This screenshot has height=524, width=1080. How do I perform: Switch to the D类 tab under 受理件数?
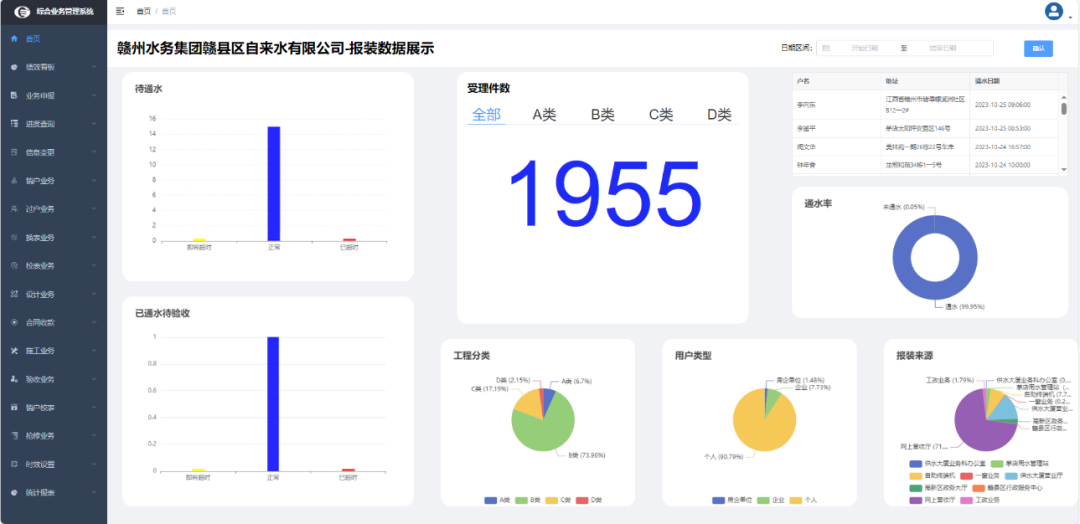pos(719,115)
